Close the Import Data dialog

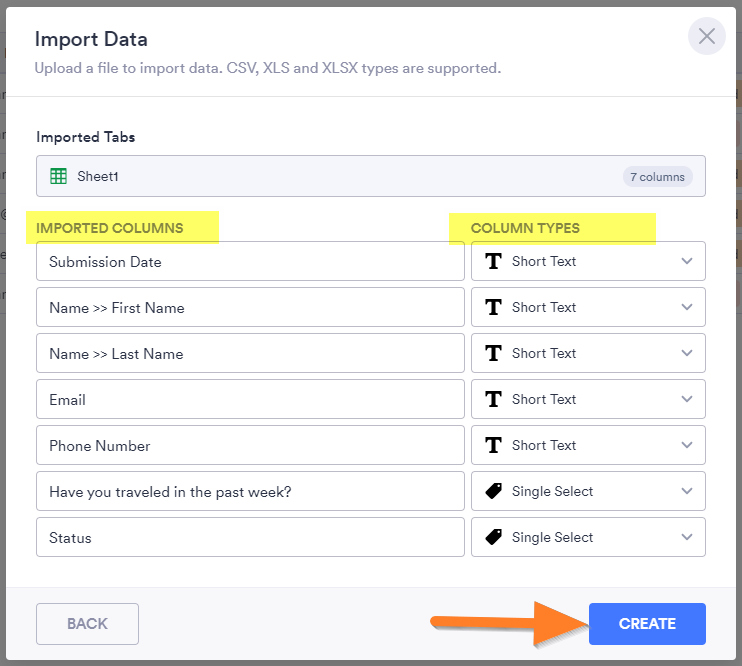click(706, 37)
